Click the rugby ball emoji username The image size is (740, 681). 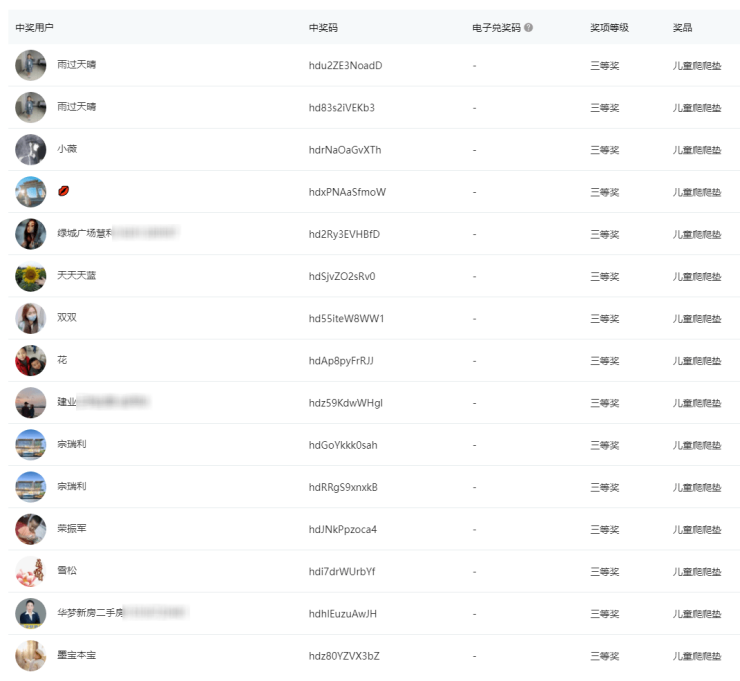(x=64, y=191)
